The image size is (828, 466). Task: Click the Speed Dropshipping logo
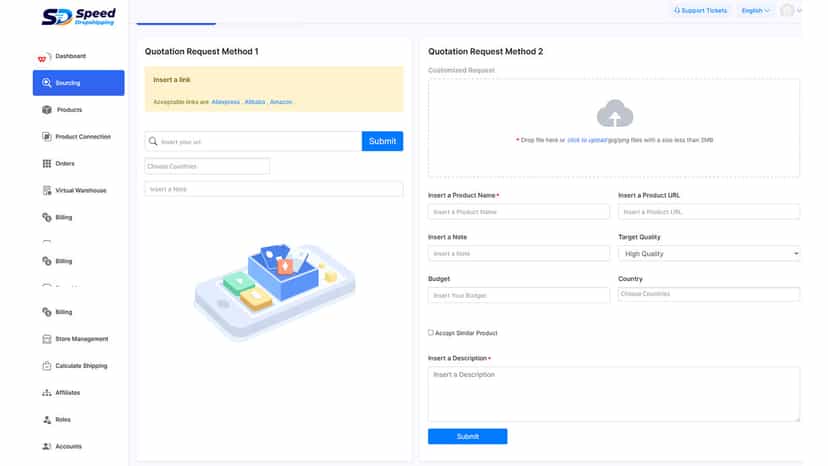[x=79, y=16]
